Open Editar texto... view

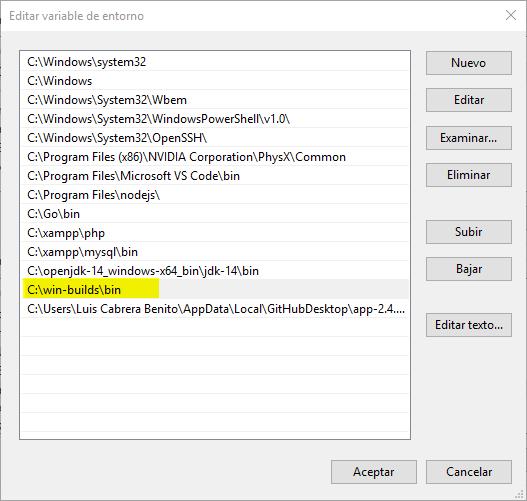(469, 325)
